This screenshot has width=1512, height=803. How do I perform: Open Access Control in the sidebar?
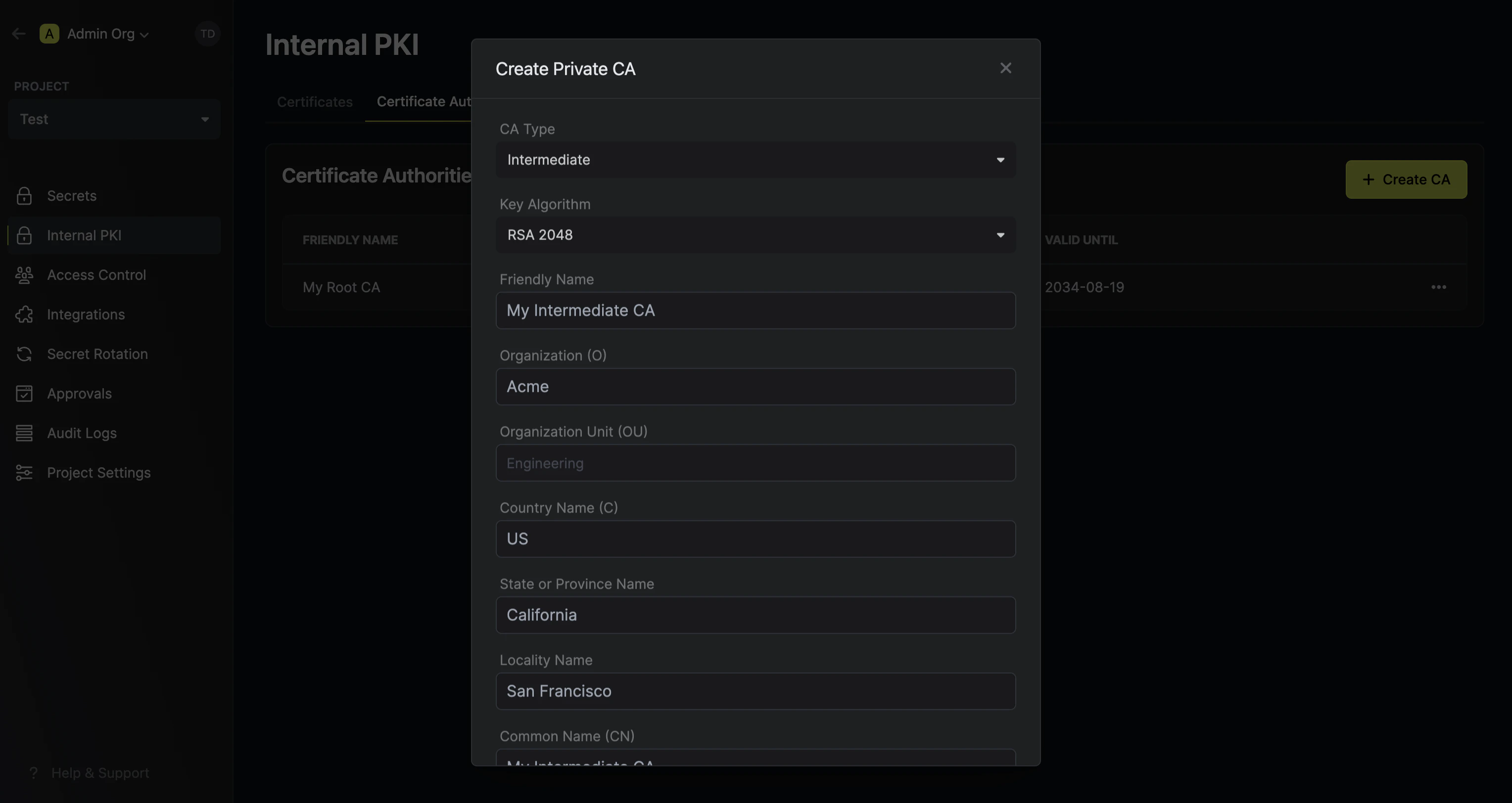coord(114,275)
